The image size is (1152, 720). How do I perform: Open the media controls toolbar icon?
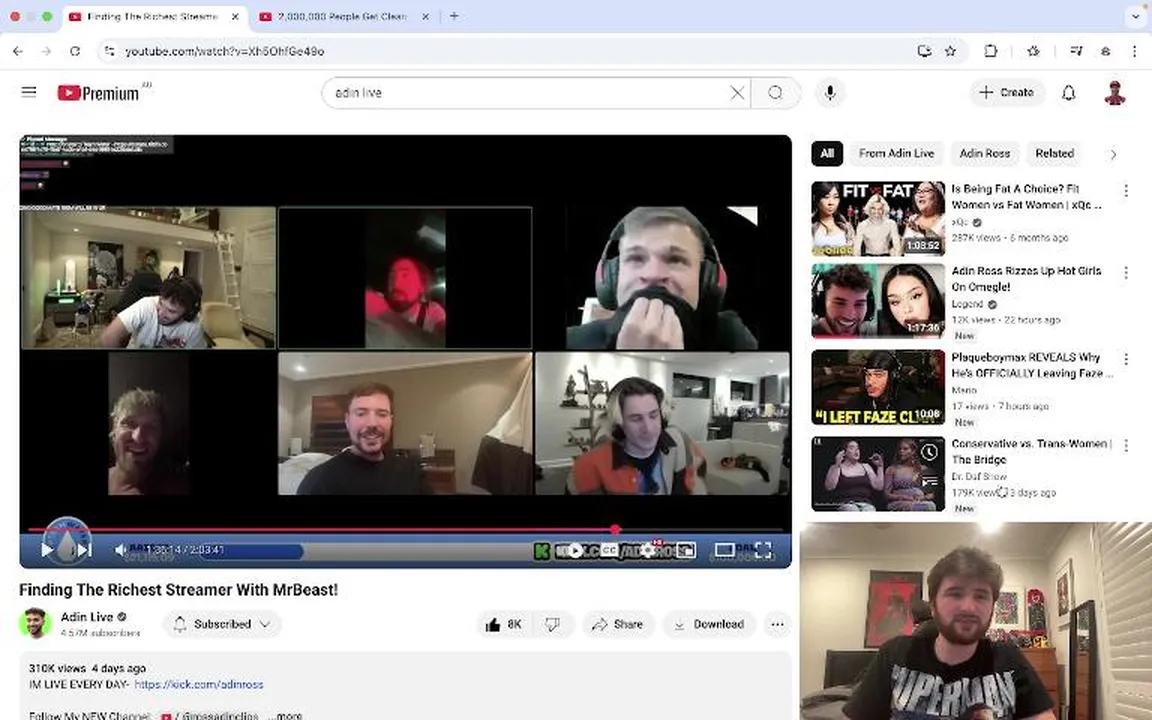pos(1076,51)
